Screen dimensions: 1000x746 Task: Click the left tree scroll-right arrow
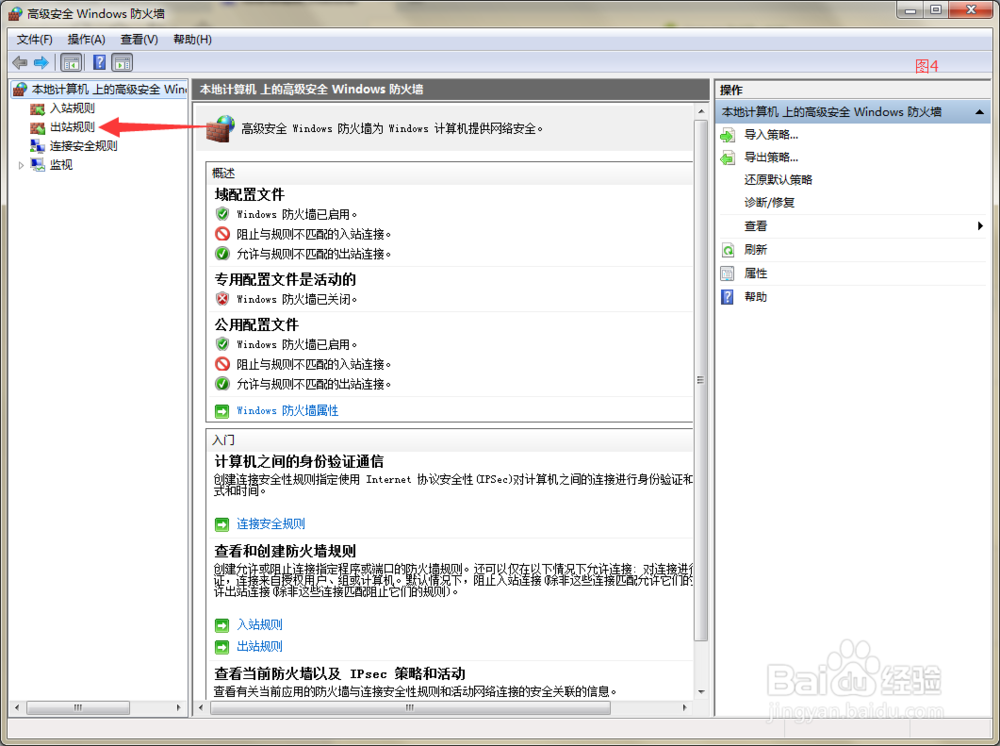pyautogui.click(x=179, y=708)
